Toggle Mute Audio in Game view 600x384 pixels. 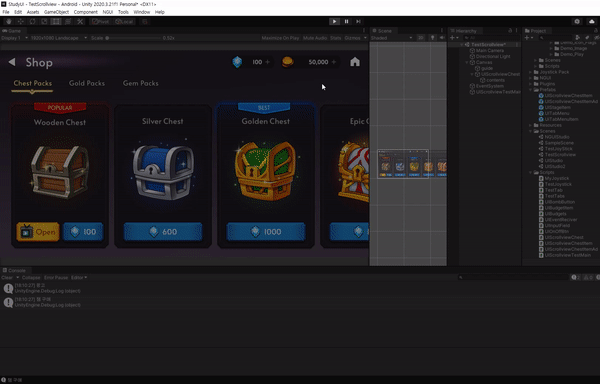click(315, 38)
